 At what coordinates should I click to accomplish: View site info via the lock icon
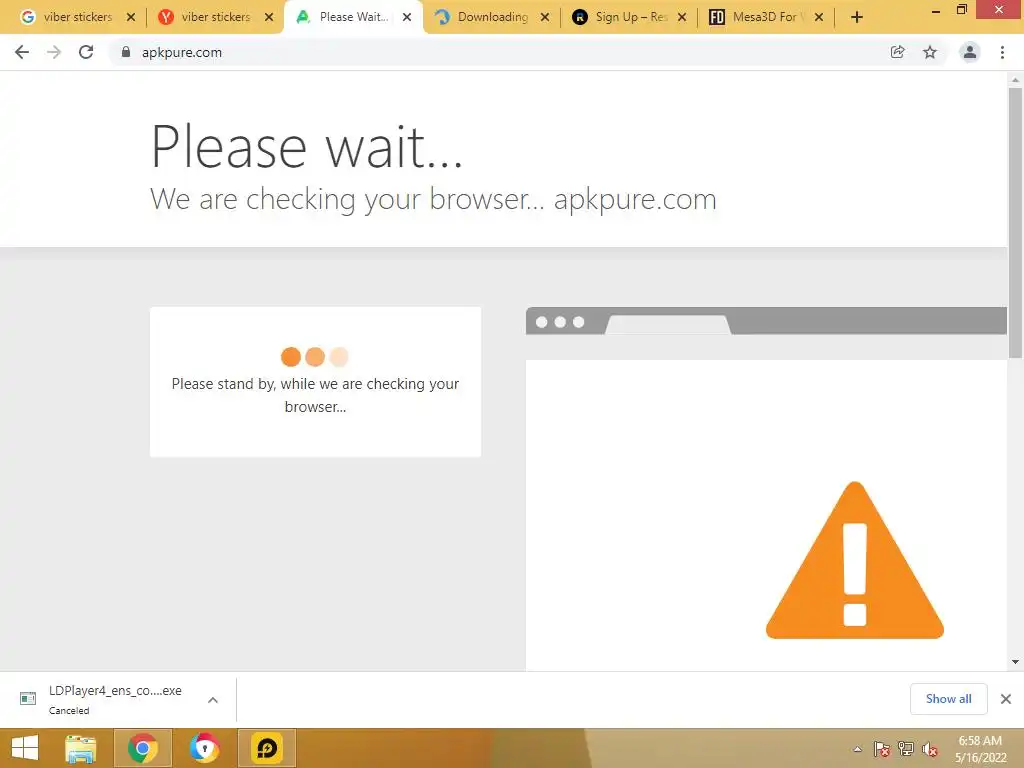pos(126,52)
